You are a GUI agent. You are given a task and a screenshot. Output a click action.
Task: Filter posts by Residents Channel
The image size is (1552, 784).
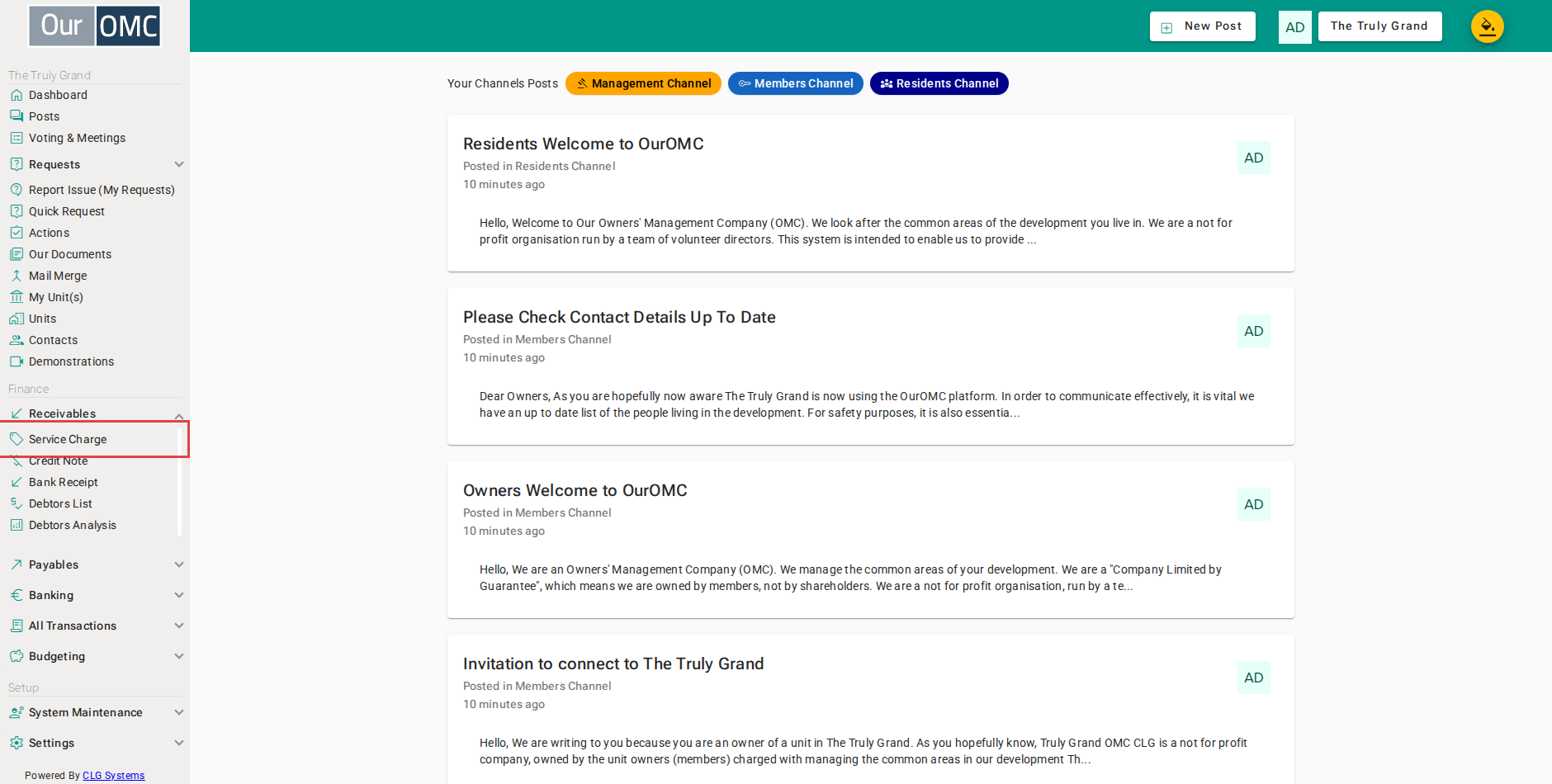pyautogui.click(x=939, y=83)
